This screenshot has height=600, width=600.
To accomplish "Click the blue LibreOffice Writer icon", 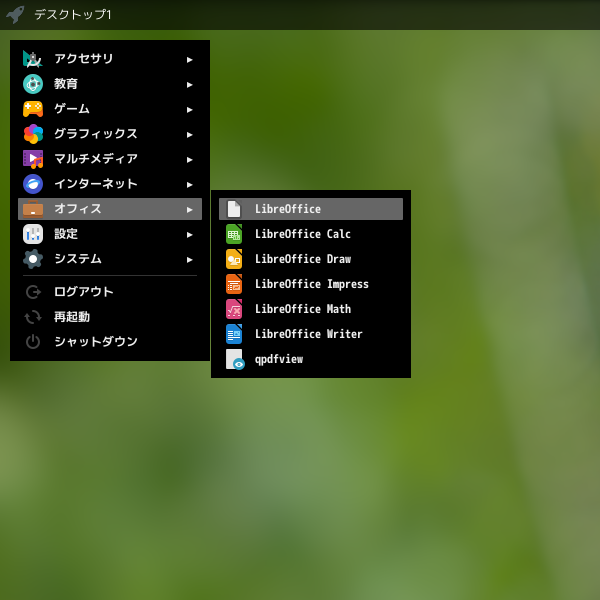I will pos(234,334).
